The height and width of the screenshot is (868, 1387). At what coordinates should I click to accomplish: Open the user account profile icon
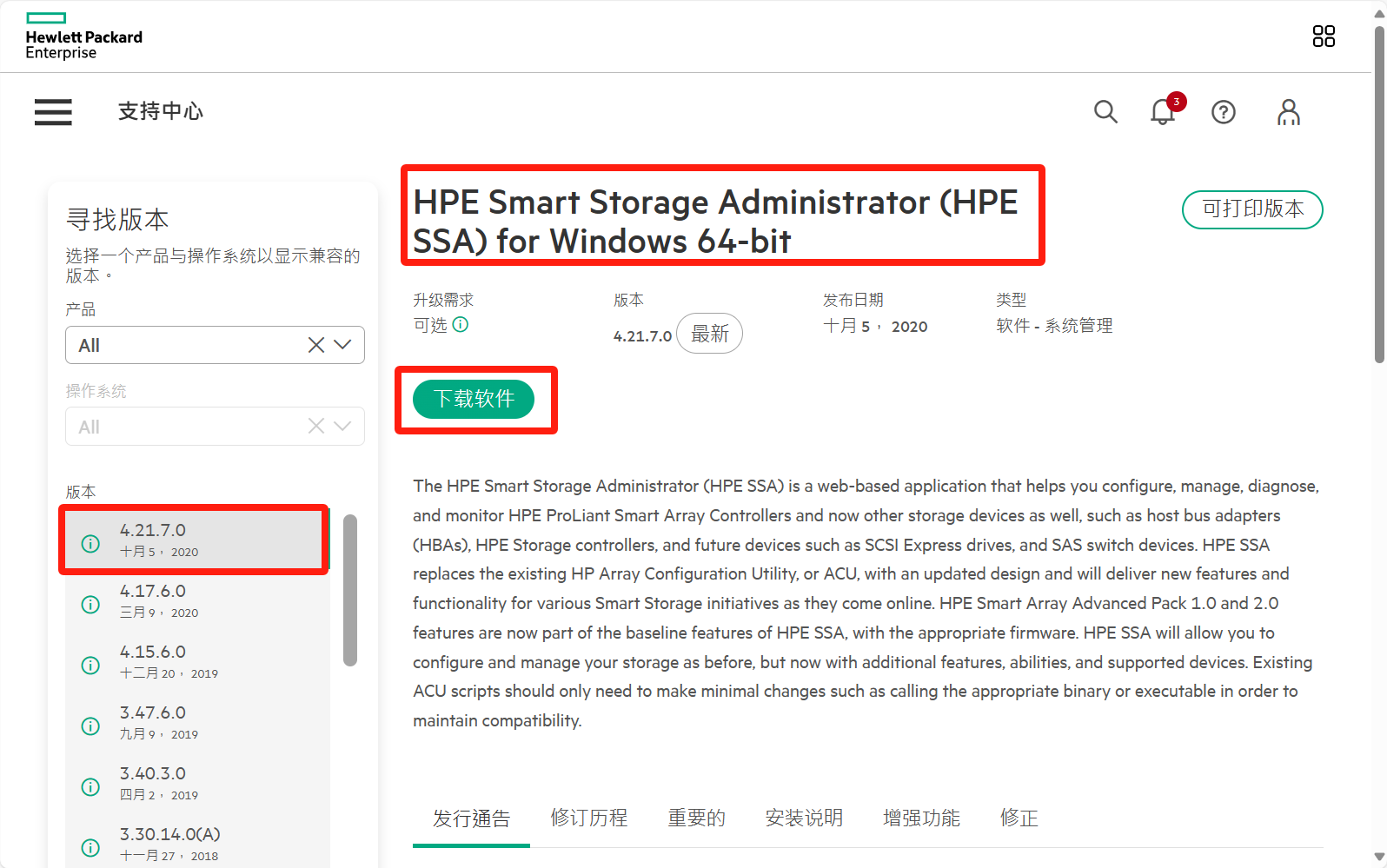(x=1288, y=112)
